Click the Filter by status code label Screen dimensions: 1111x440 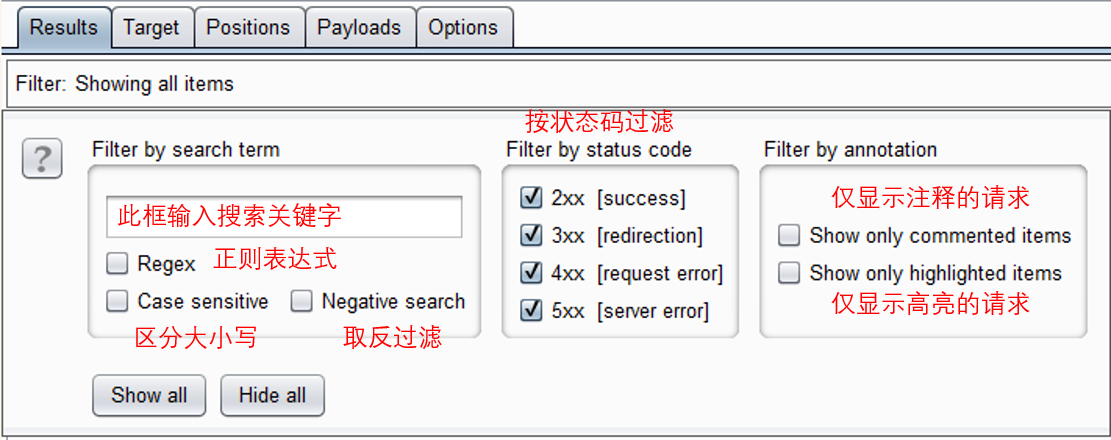pyautogui.click(x=598, y=150)
